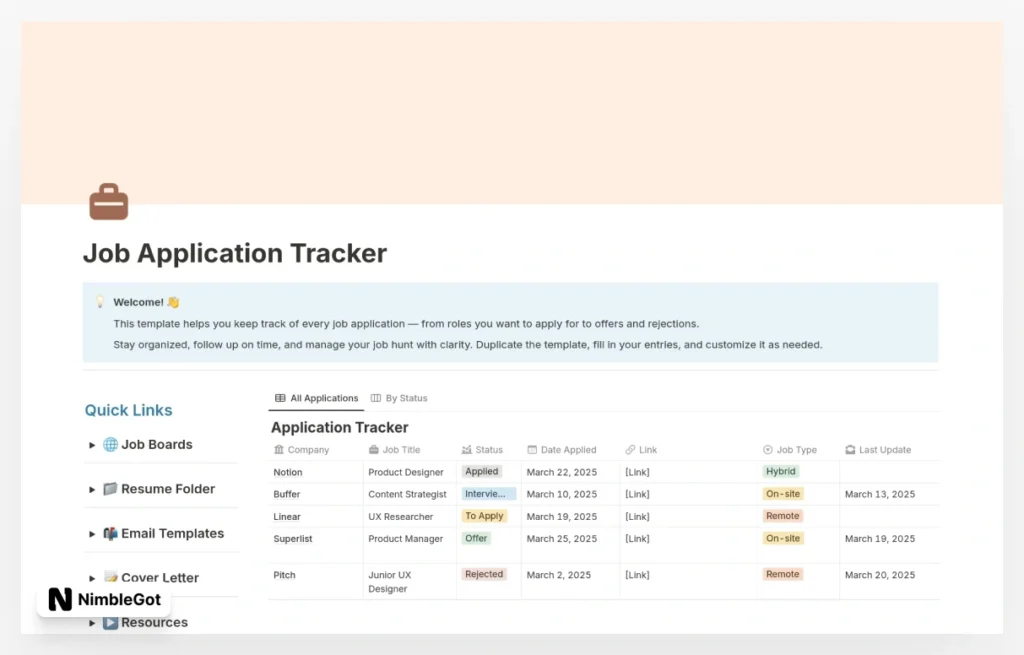Select the Product Designer job title cell
1024x655 pixels.
409,472
